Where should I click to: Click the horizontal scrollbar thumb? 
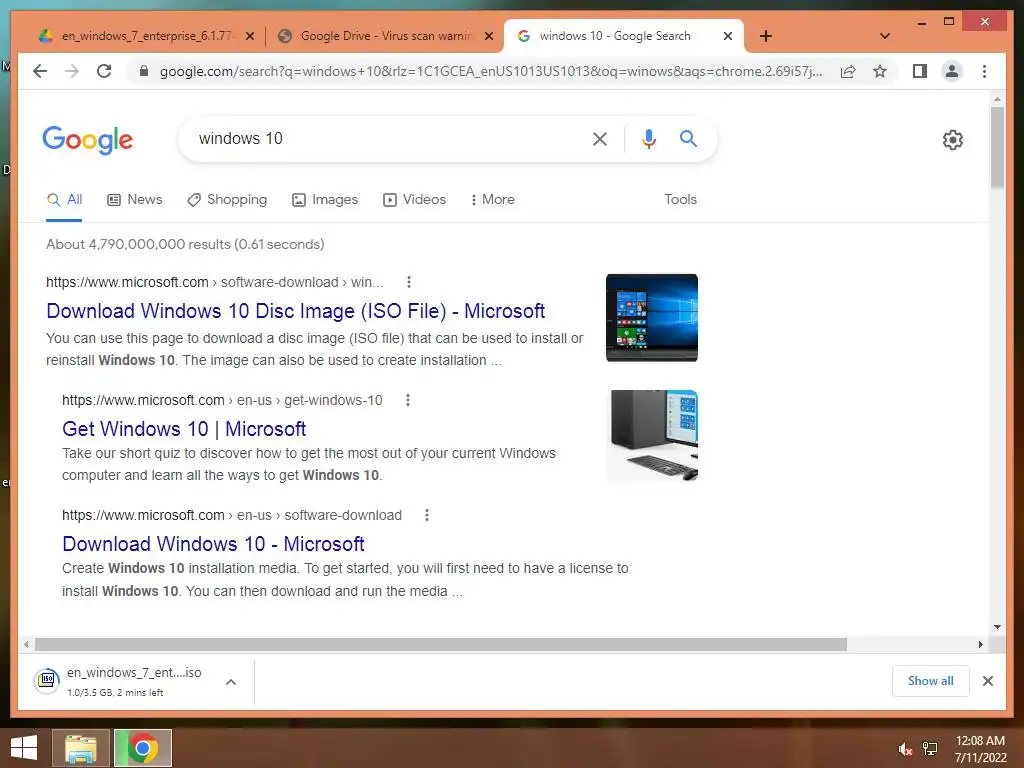441,645
